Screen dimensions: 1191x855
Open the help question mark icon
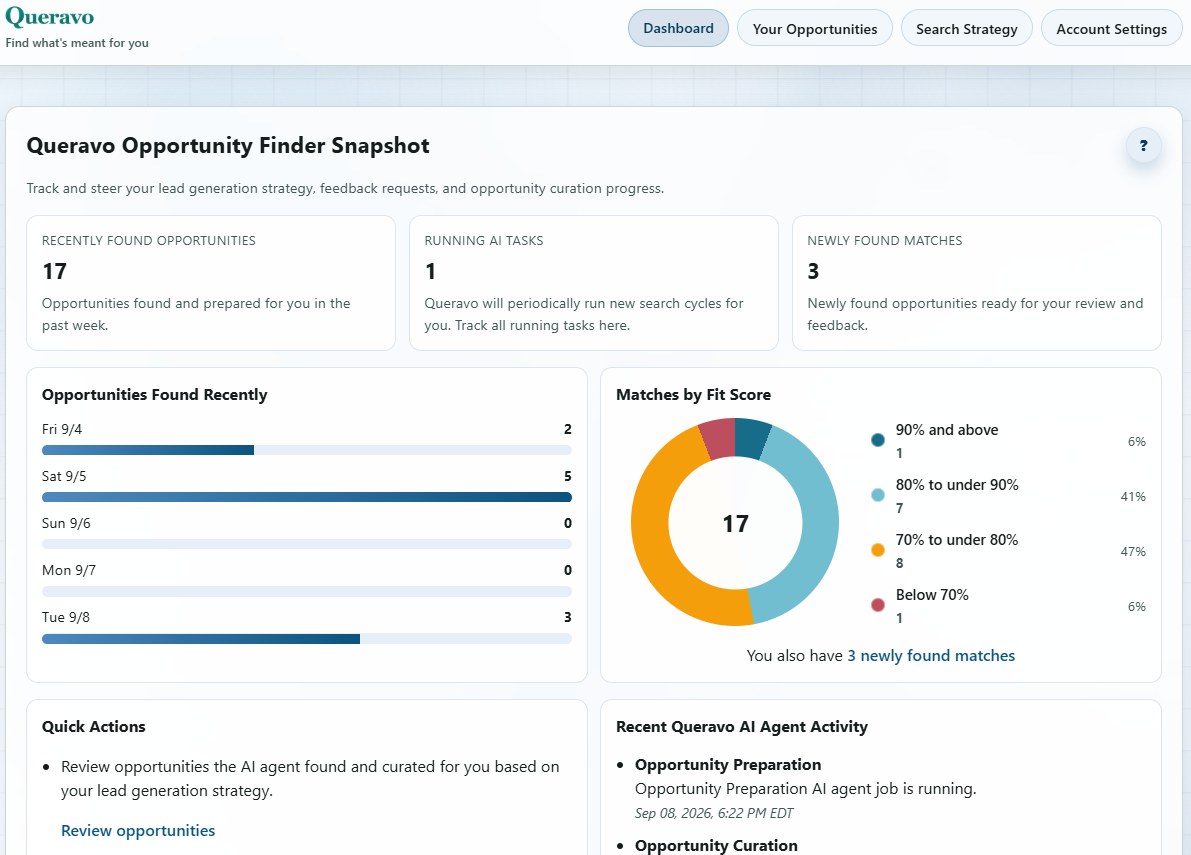point(1143,146)
